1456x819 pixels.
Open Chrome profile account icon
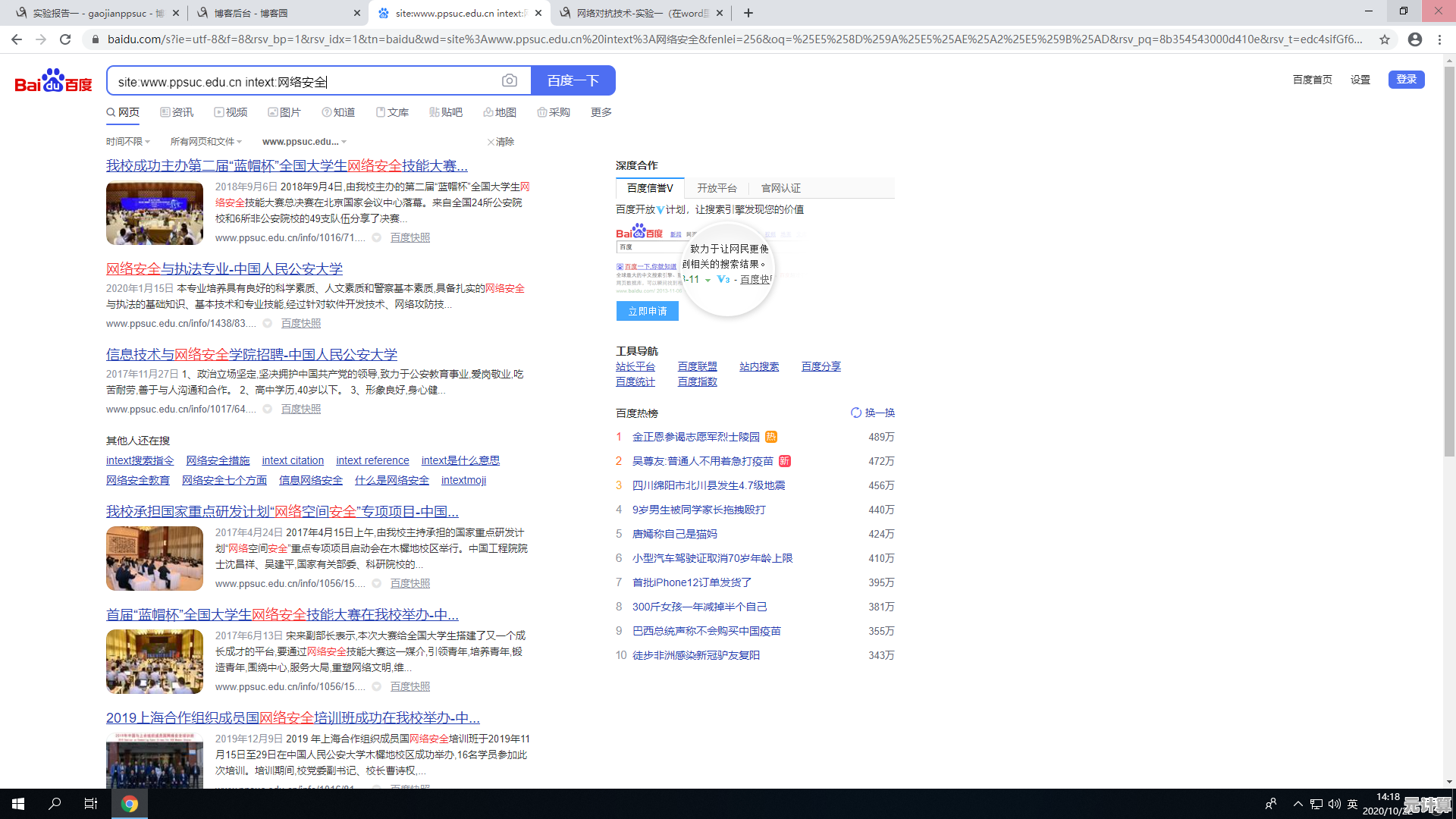[1415, 39]
